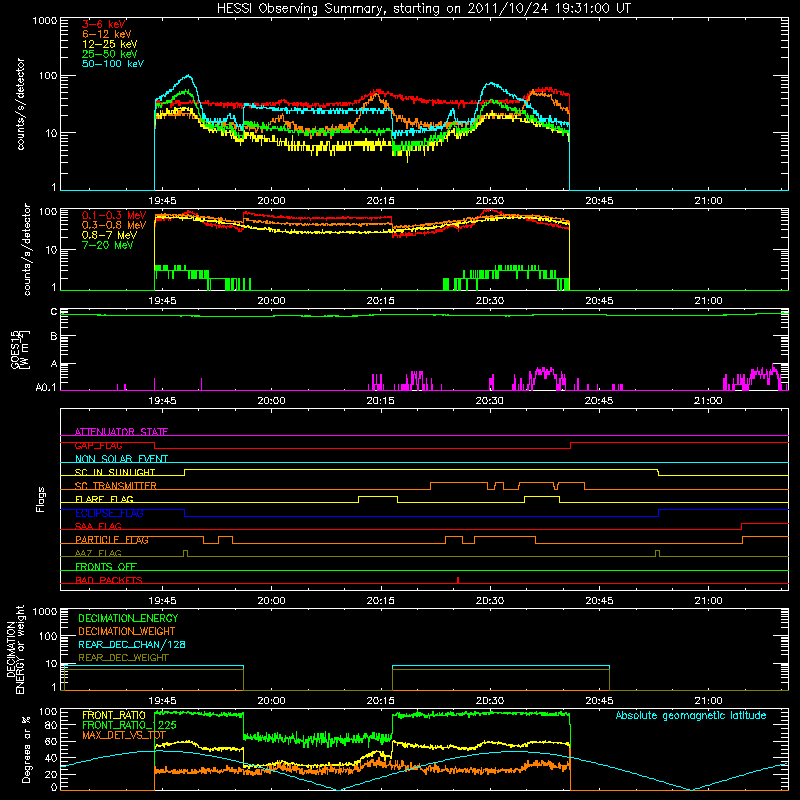Select the DECIMATION_ENERGY legend label
The image size is (800, 800).
[128, 618]
